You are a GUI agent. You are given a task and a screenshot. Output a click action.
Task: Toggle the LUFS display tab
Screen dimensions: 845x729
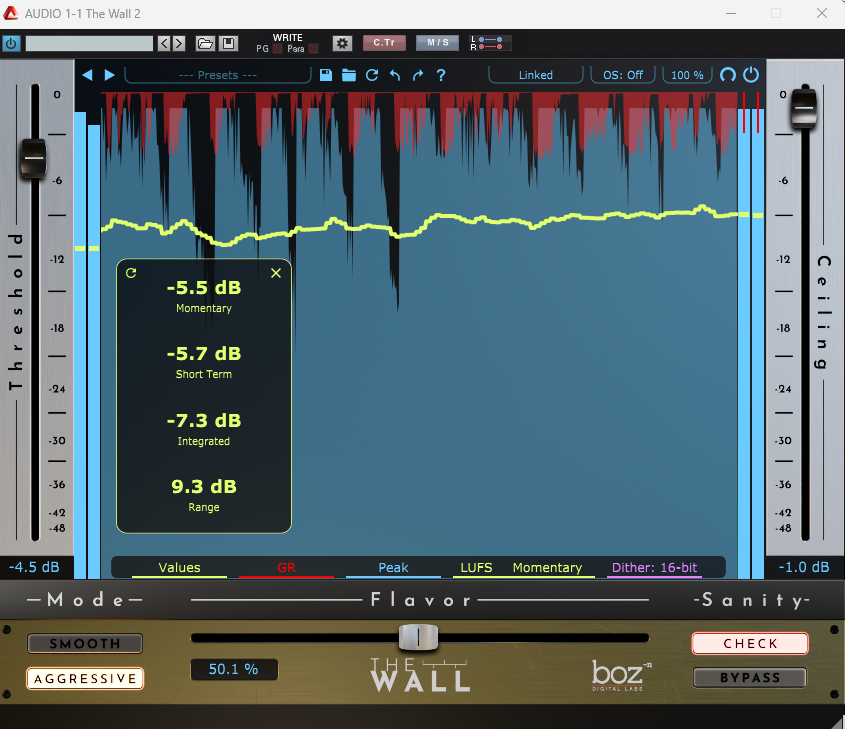click(476, 568)
